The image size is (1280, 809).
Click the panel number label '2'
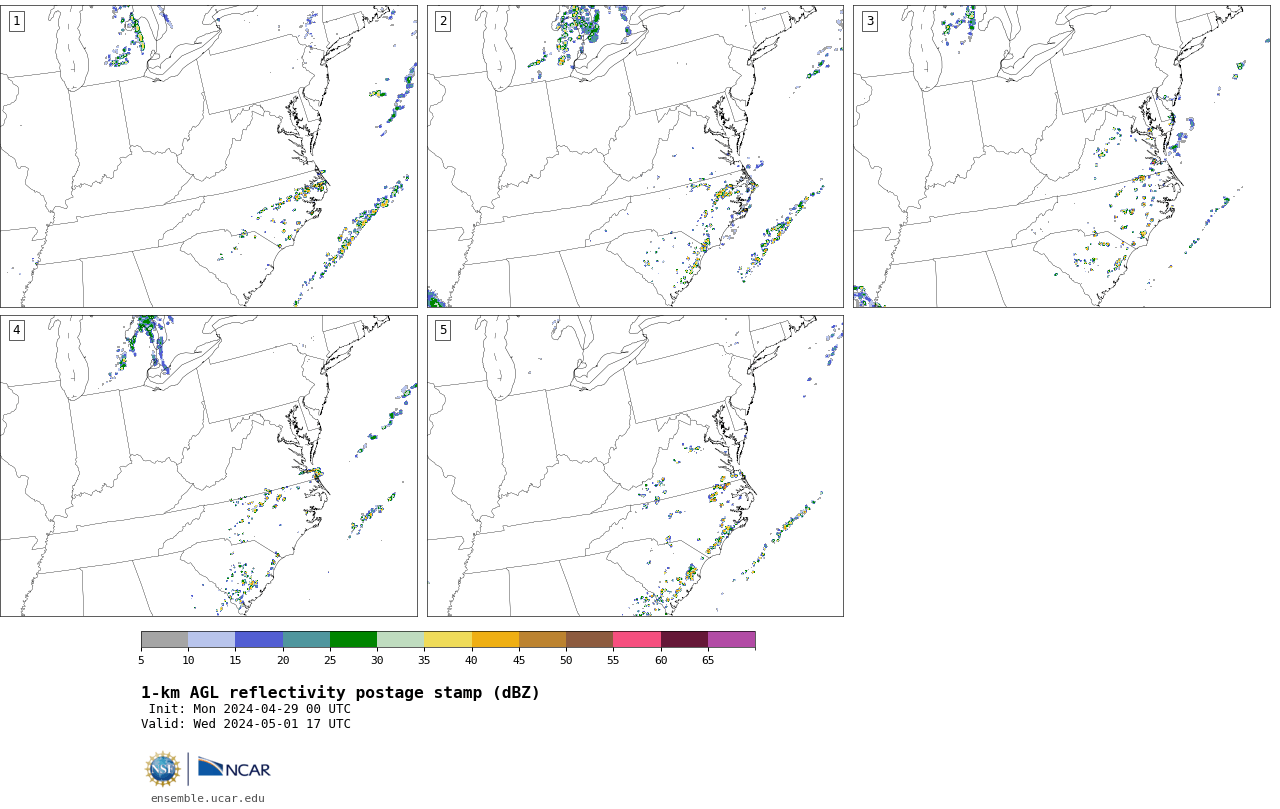[443, 21]
